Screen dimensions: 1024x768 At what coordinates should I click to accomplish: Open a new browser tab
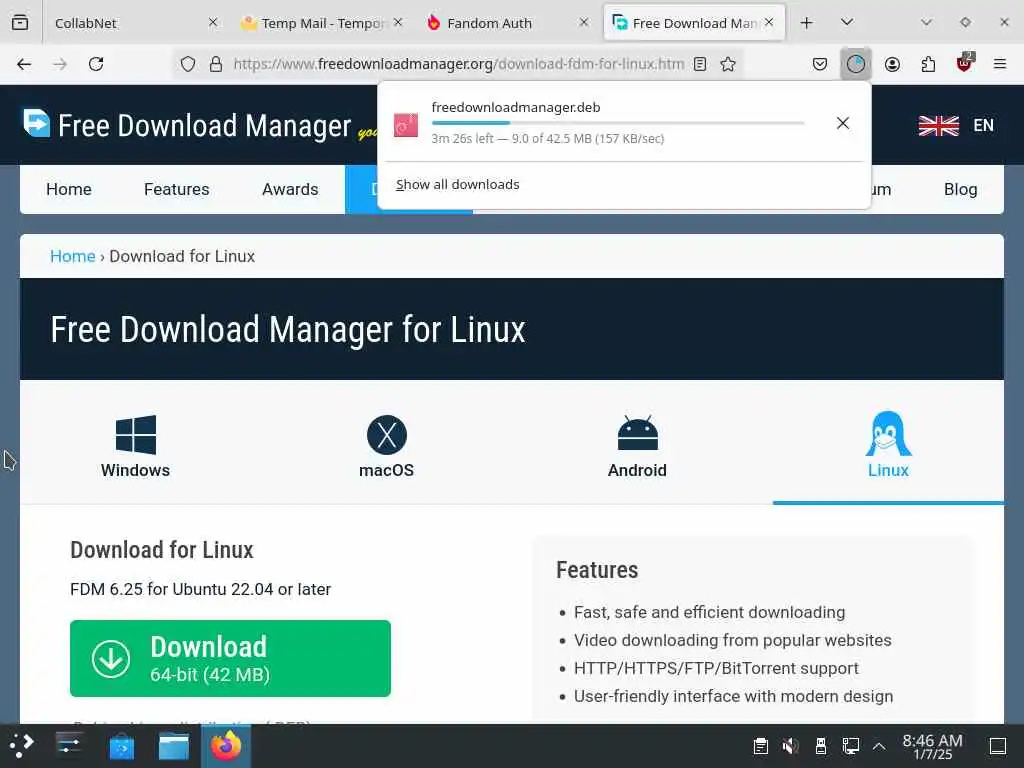pos(807,23)
